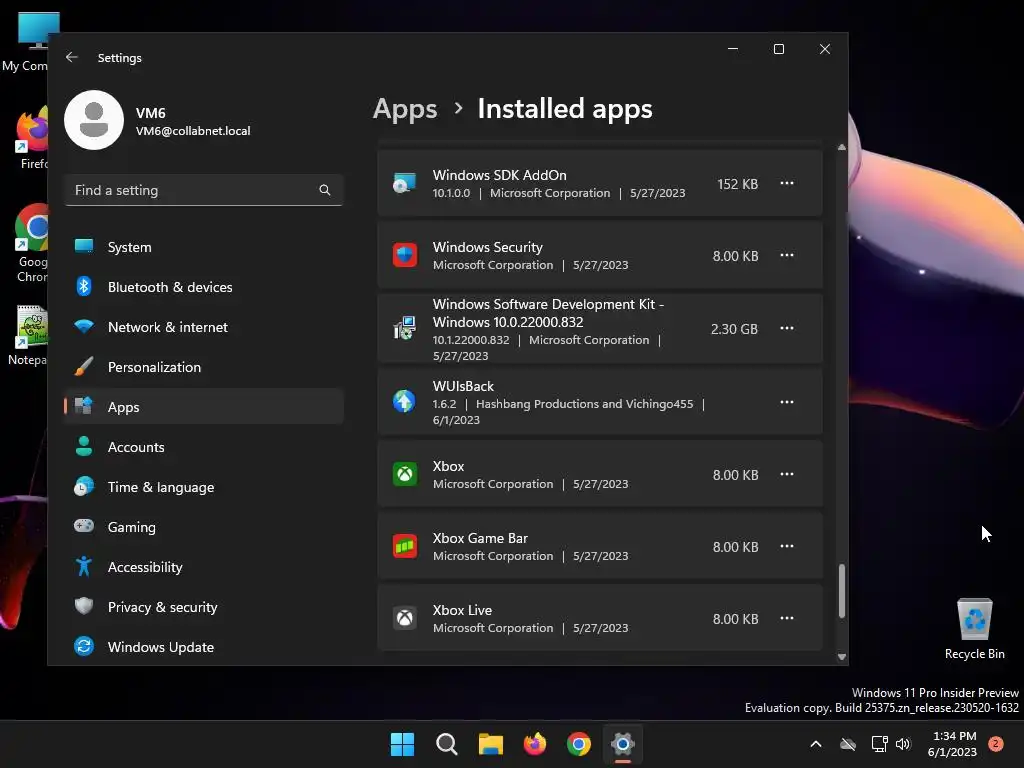Click the Xbox Live icon
The height and width of the screenshot is (768, 1024).
coord(404,618)
